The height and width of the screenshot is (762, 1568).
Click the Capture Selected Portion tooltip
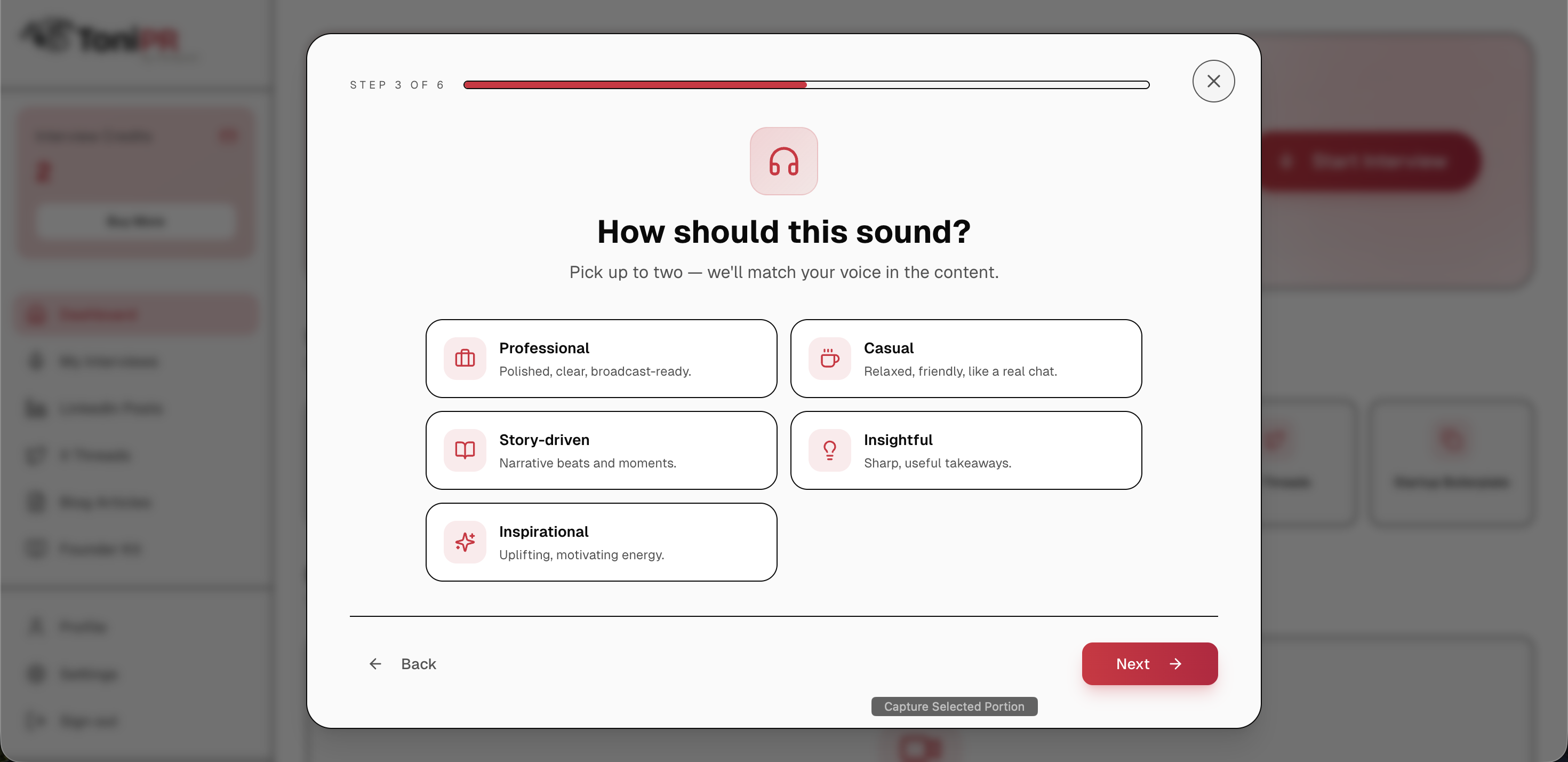point(954,706)
